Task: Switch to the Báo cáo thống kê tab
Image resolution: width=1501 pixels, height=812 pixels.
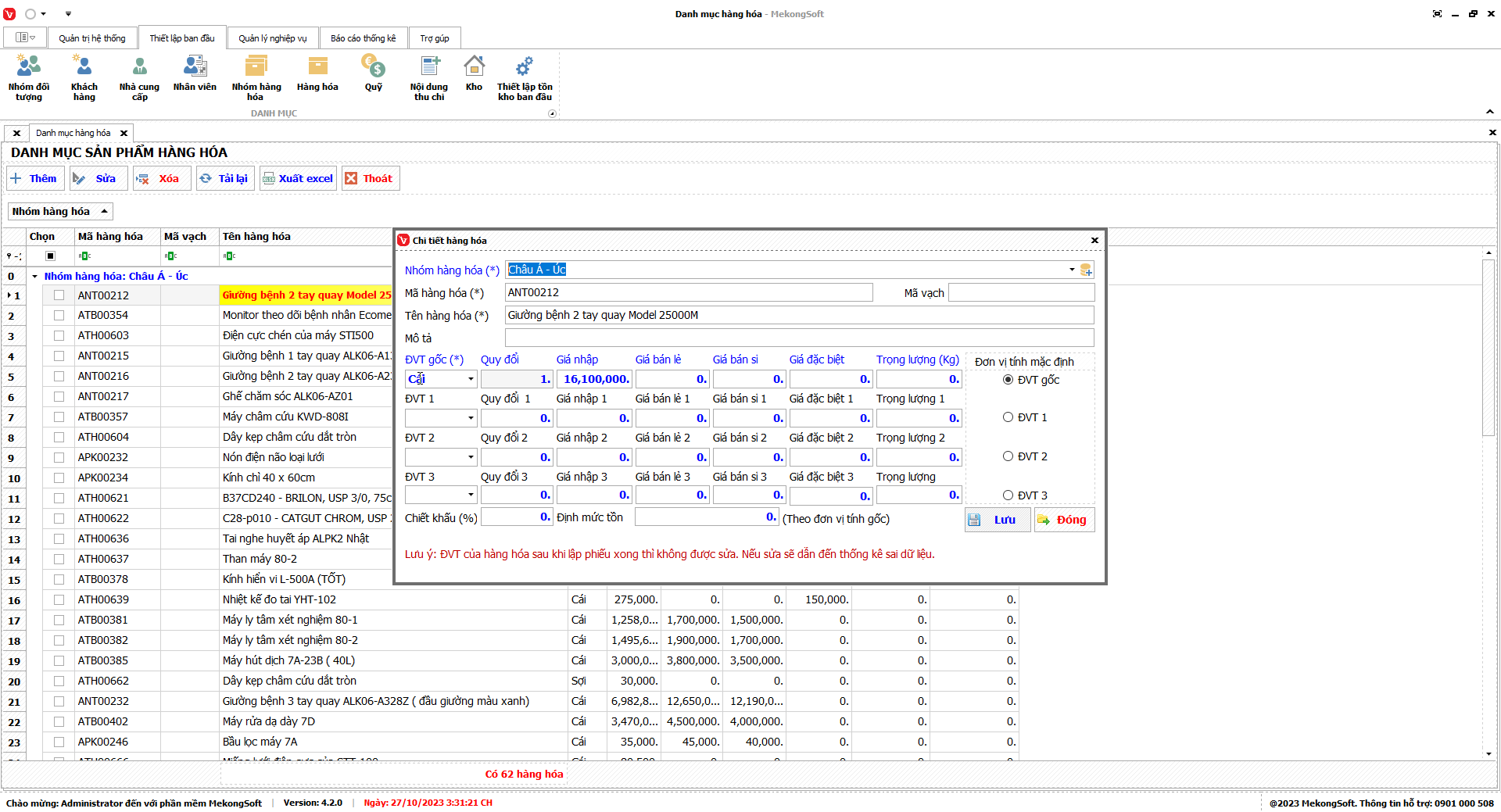Action: coord(363,38)
